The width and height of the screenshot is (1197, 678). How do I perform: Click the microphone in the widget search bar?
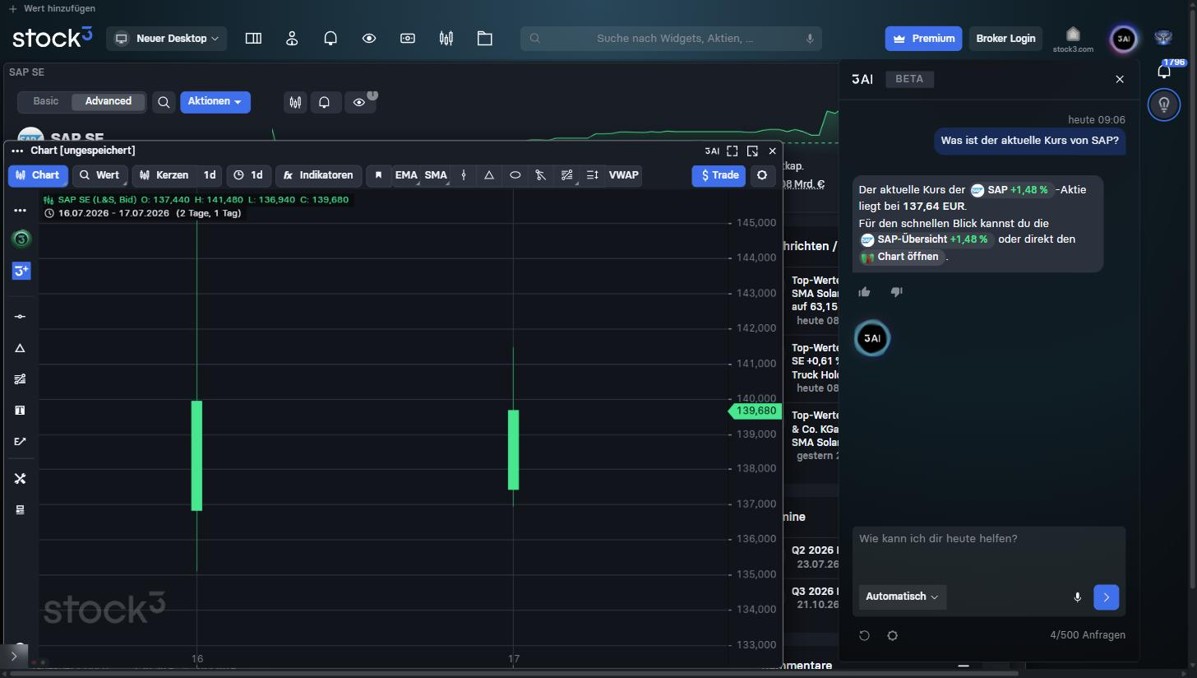coord(809,38)
